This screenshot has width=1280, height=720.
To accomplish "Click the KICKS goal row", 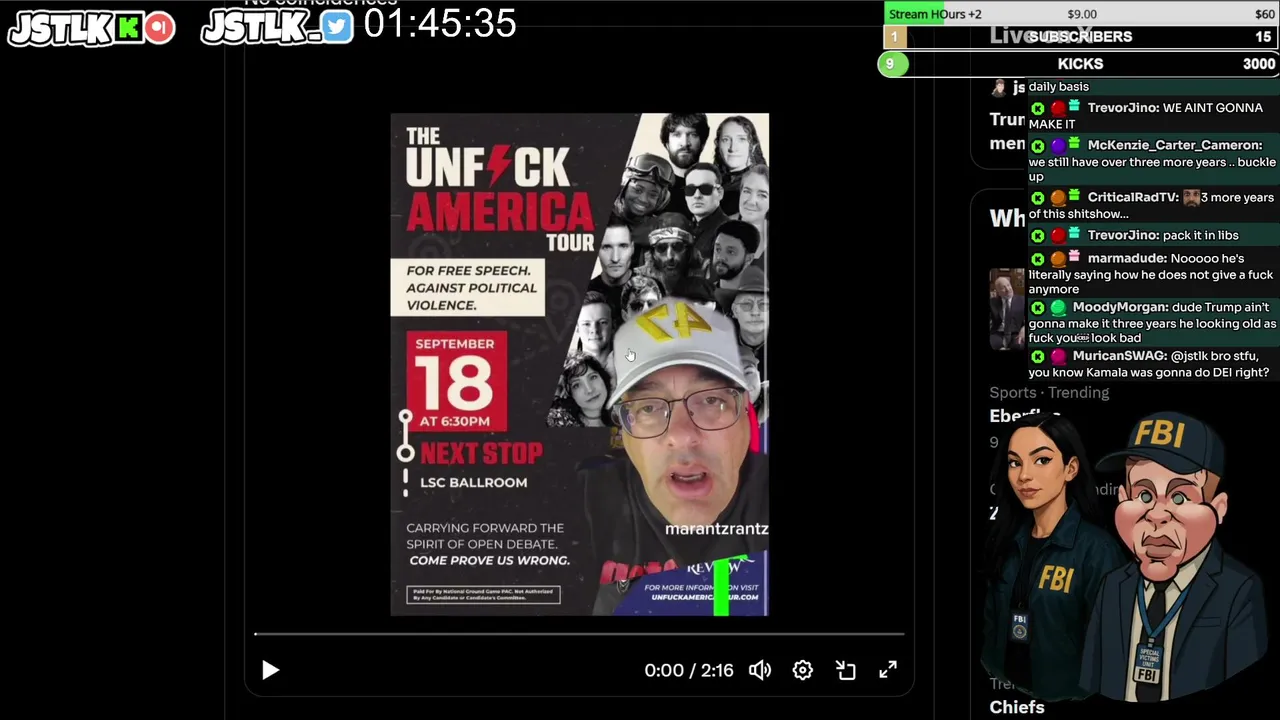I will click(1080, 64).
